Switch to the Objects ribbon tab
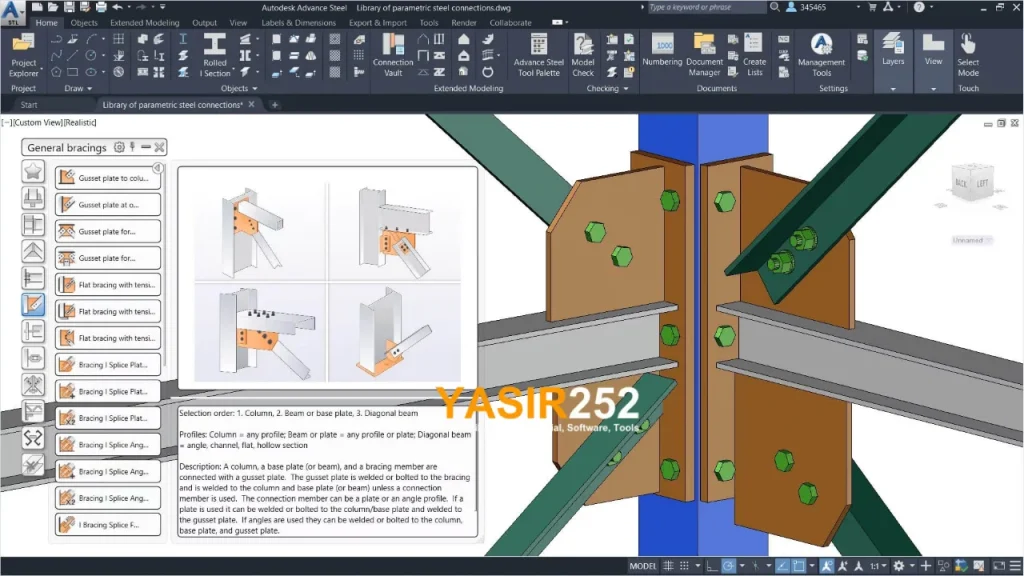Image resolution: width=1024 pixels, height=576 pixels. tap(84, 22)
